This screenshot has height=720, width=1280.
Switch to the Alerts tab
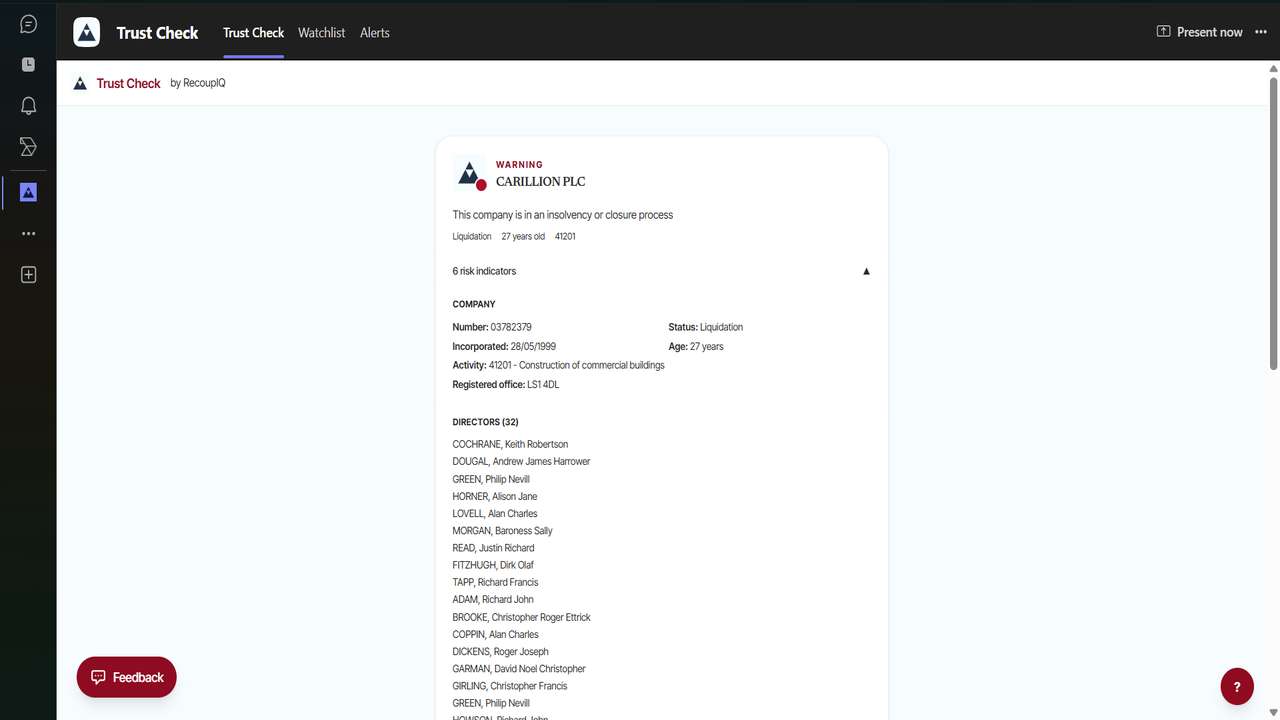coord(375,33)
